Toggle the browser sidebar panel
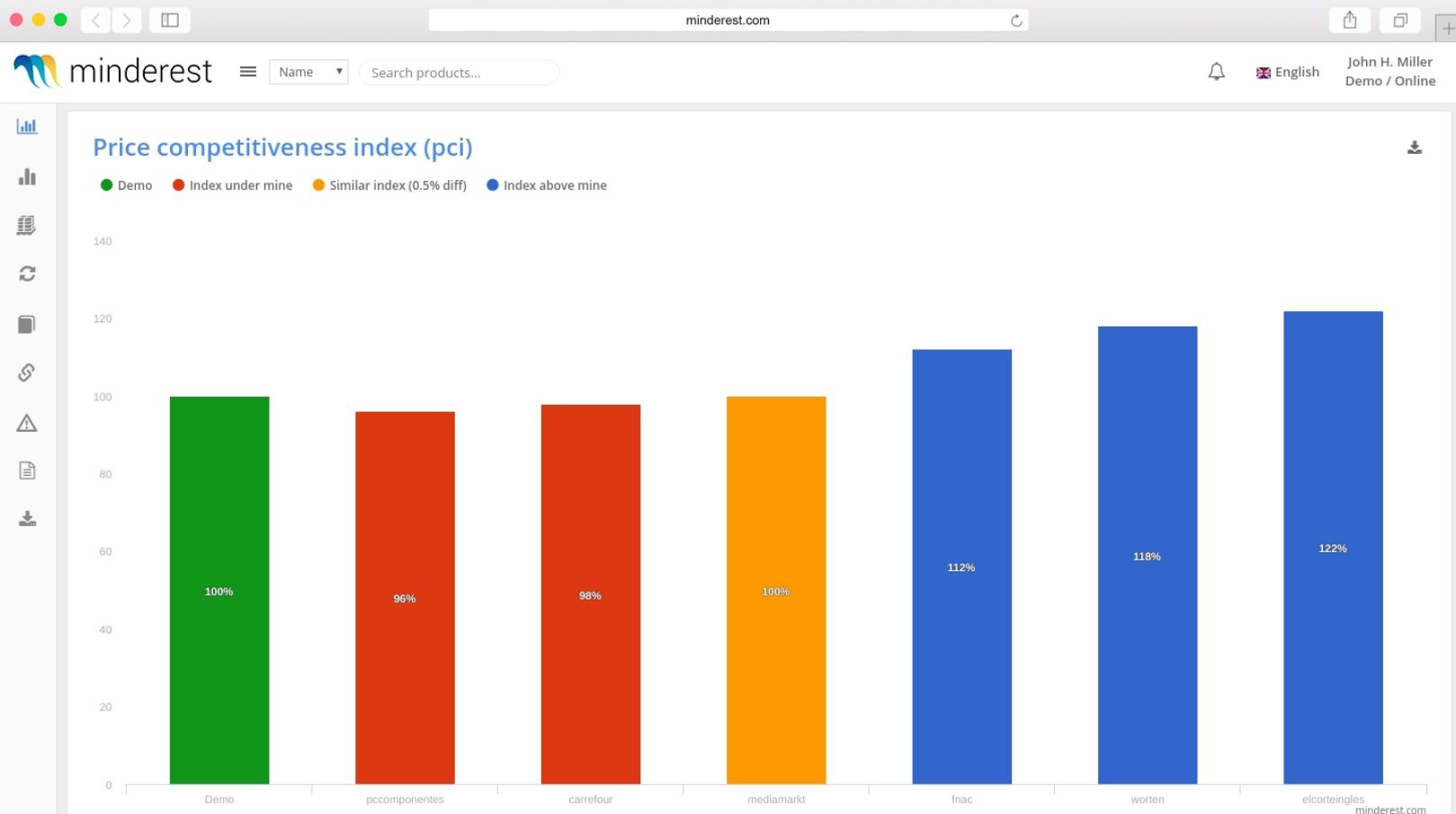Image resolution: width=1456 pixels, height=814 pixels. click(x=170, y=20)
